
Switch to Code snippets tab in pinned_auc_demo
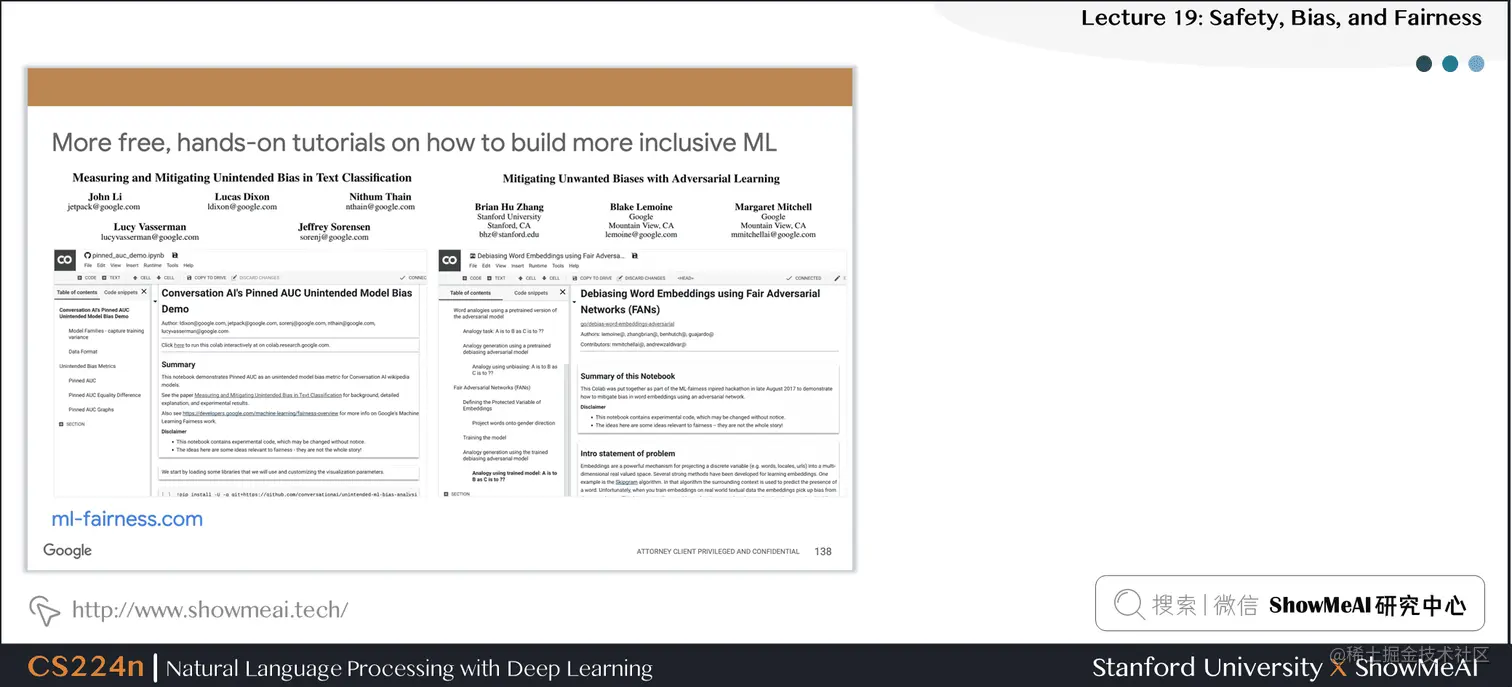point(121,292)
